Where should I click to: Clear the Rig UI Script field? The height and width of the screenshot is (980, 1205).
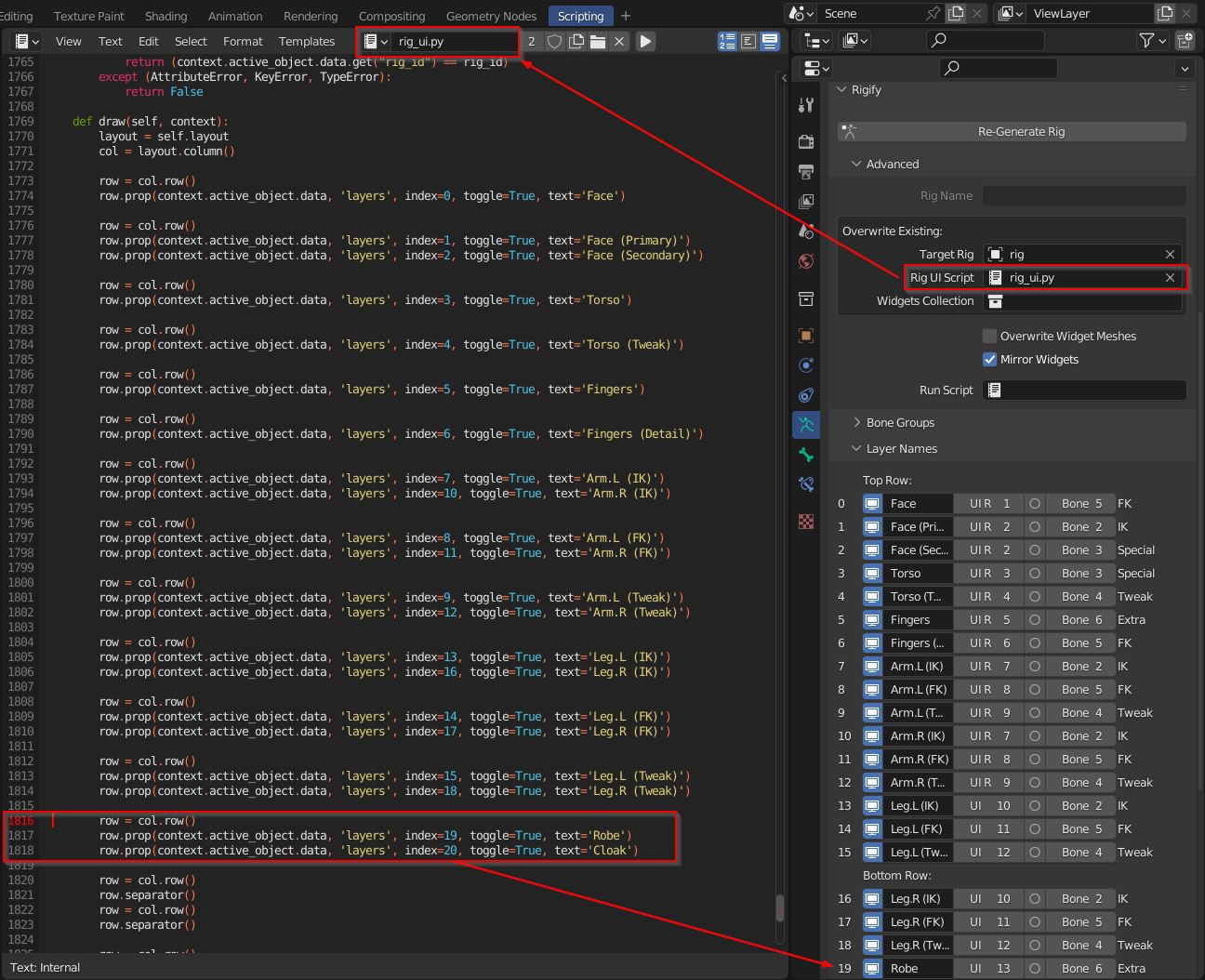[x=1170, y=277]
